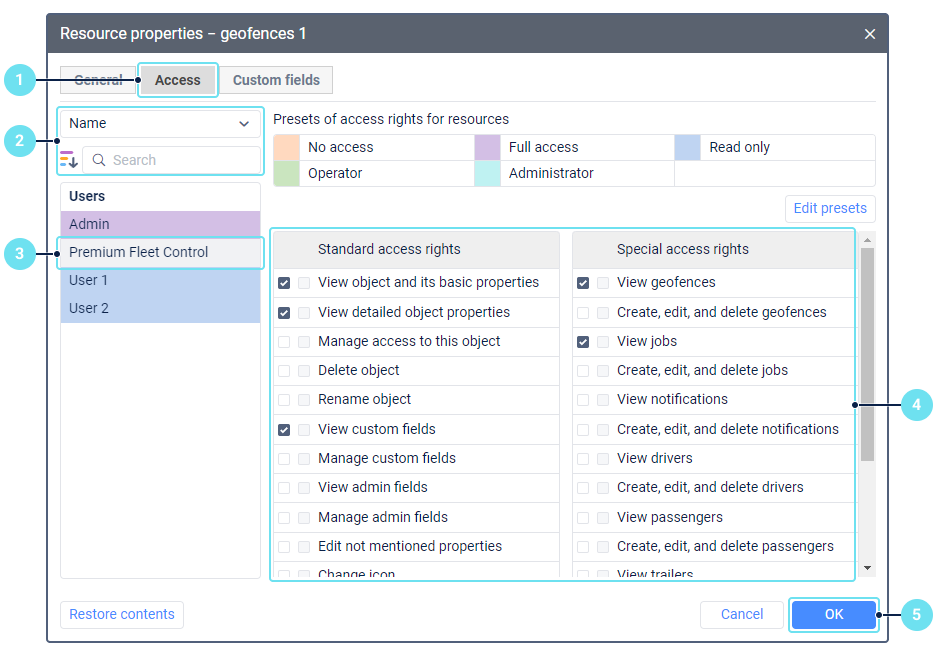Close the Resource properties dialog

(x=869, y=34)
